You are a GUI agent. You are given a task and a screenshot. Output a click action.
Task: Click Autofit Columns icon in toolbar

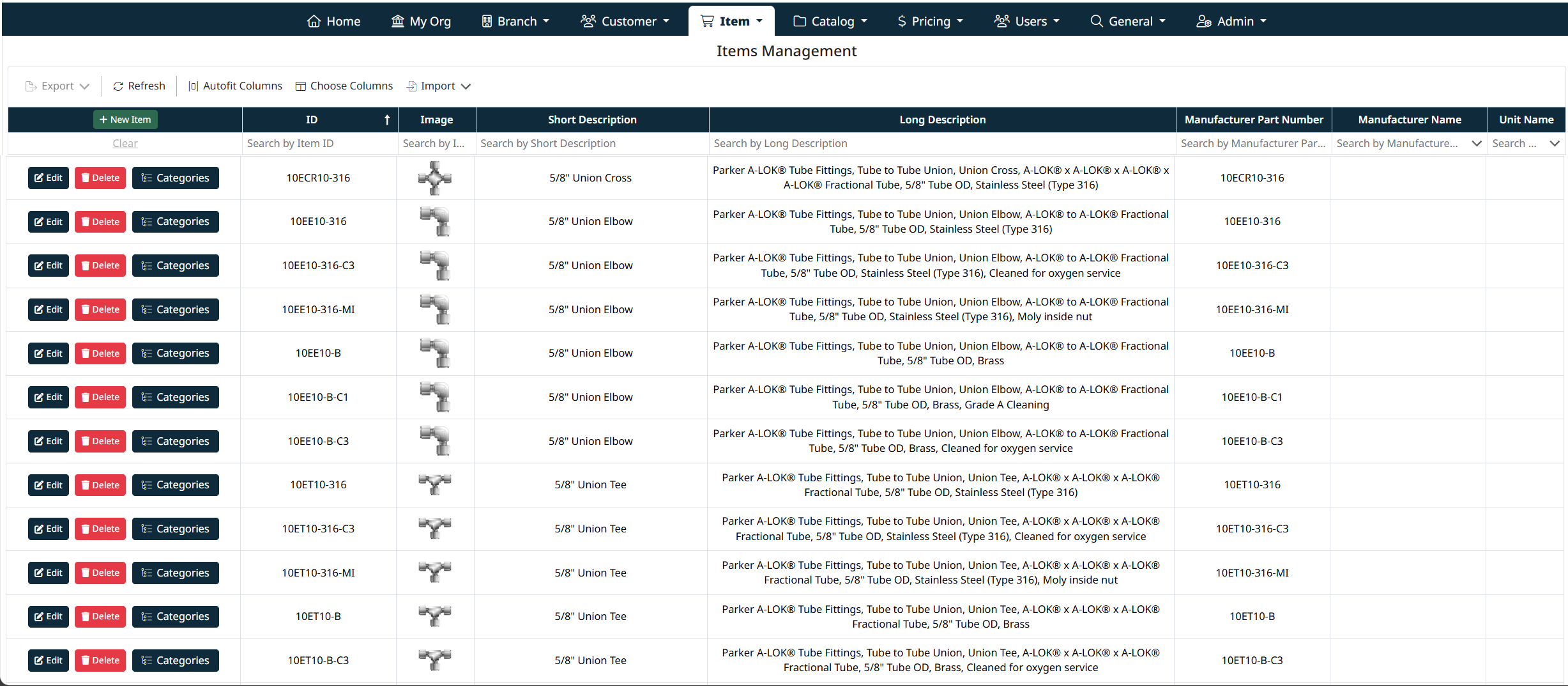coord(193,86)
